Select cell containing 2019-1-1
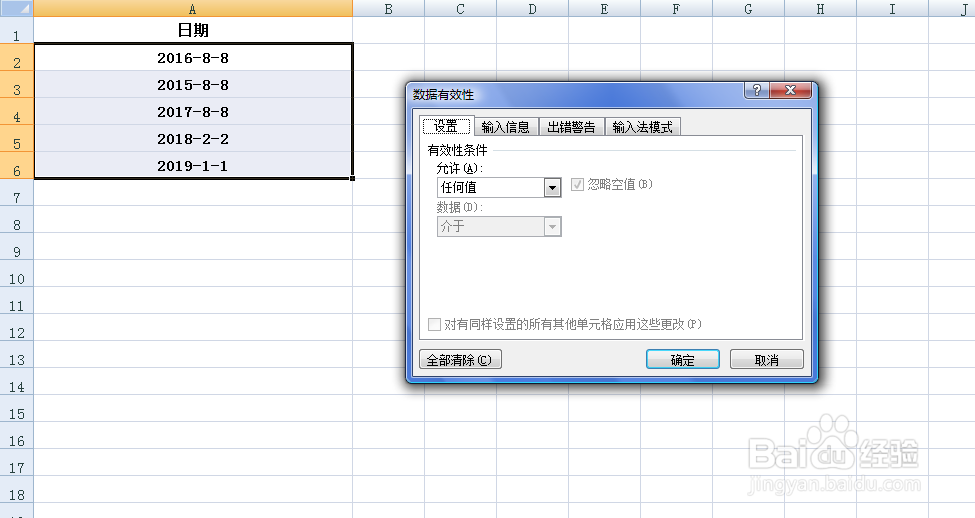Screen dimensions: 975x518 [193, 165]
